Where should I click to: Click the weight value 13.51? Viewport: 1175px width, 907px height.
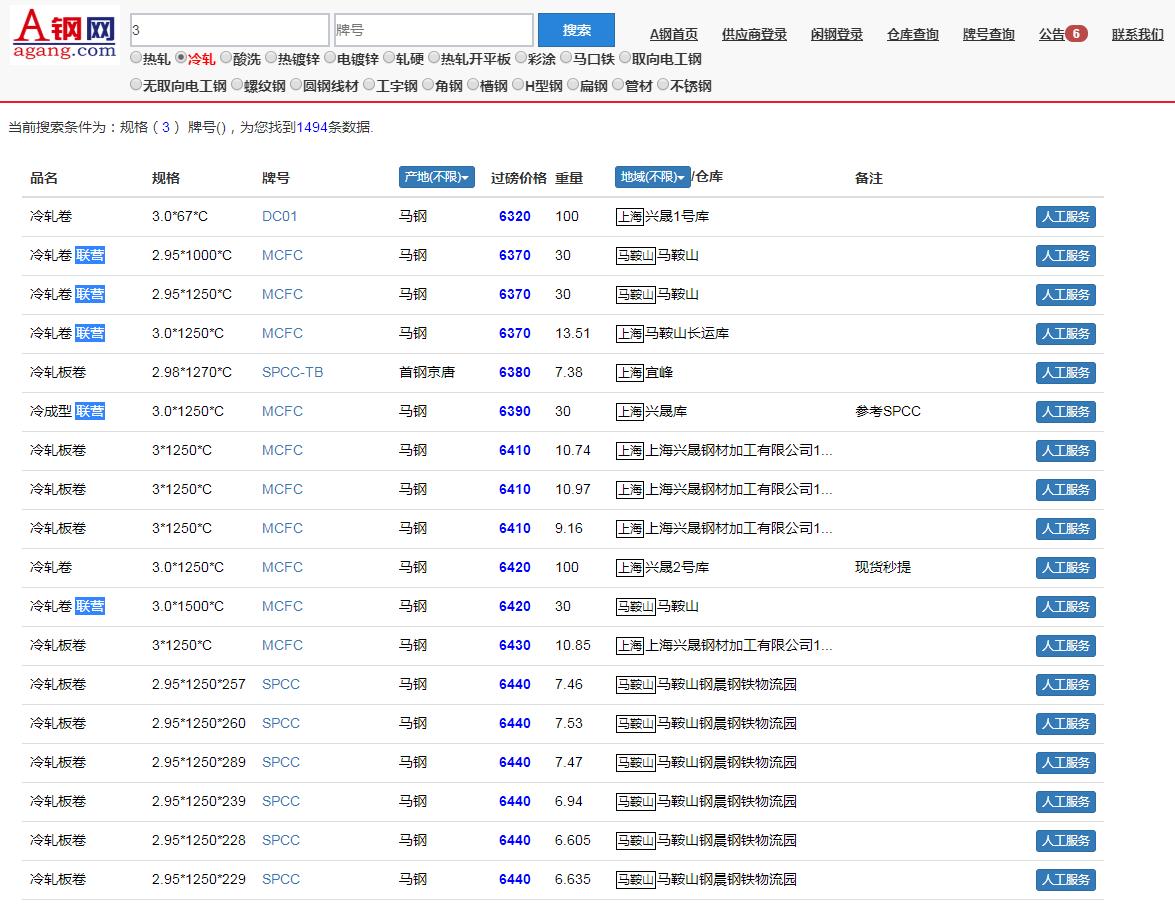[573, 334]
